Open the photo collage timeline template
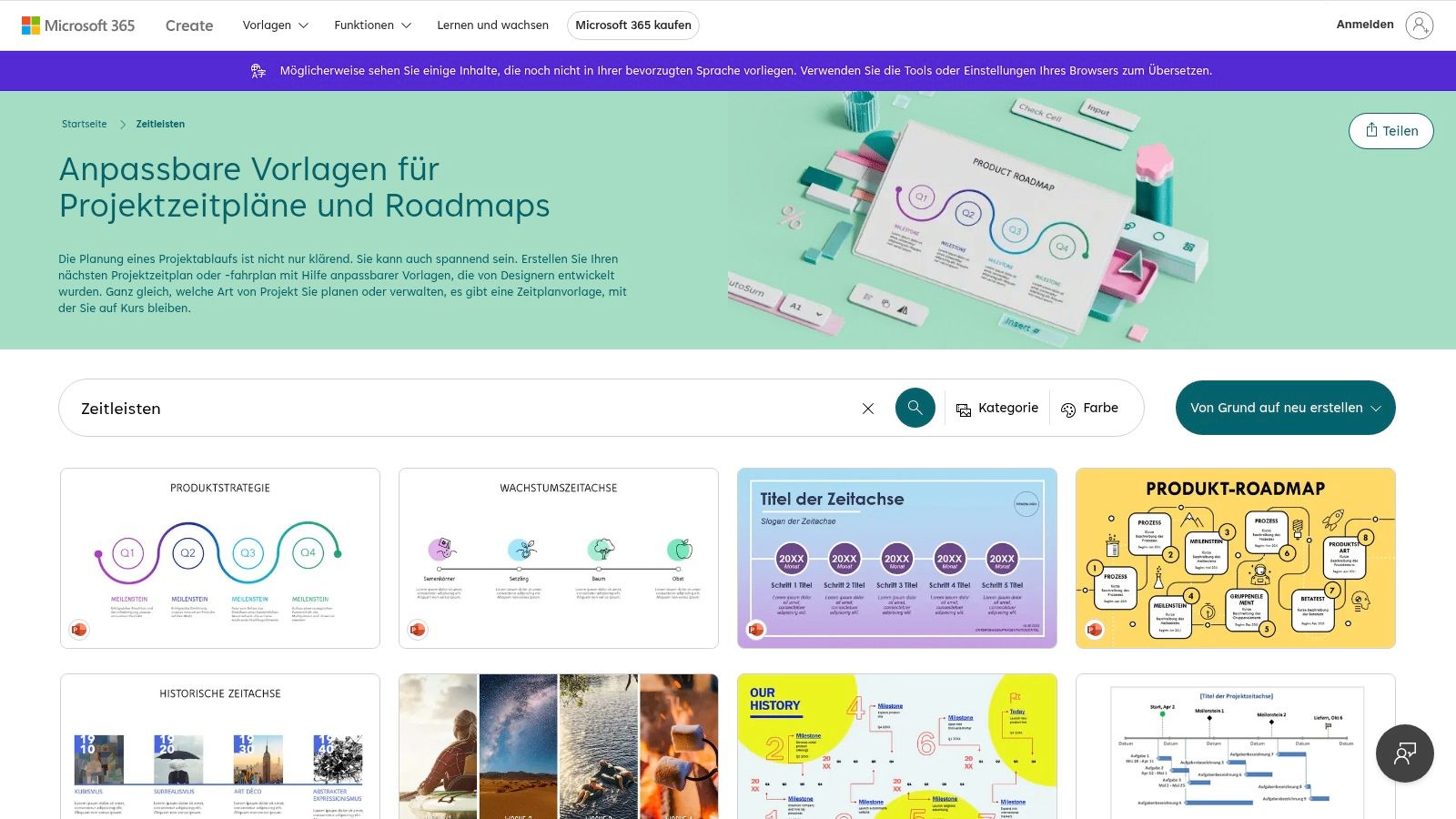Viewport: 1456px width, 819px height. coord(559,746)
